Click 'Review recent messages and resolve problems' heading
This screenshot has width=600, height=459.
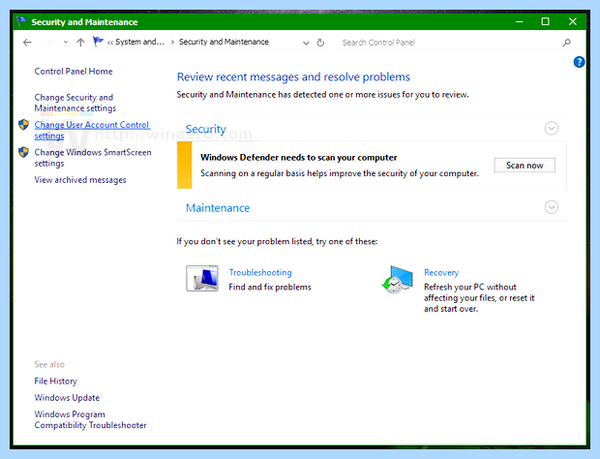pos(293,77)
